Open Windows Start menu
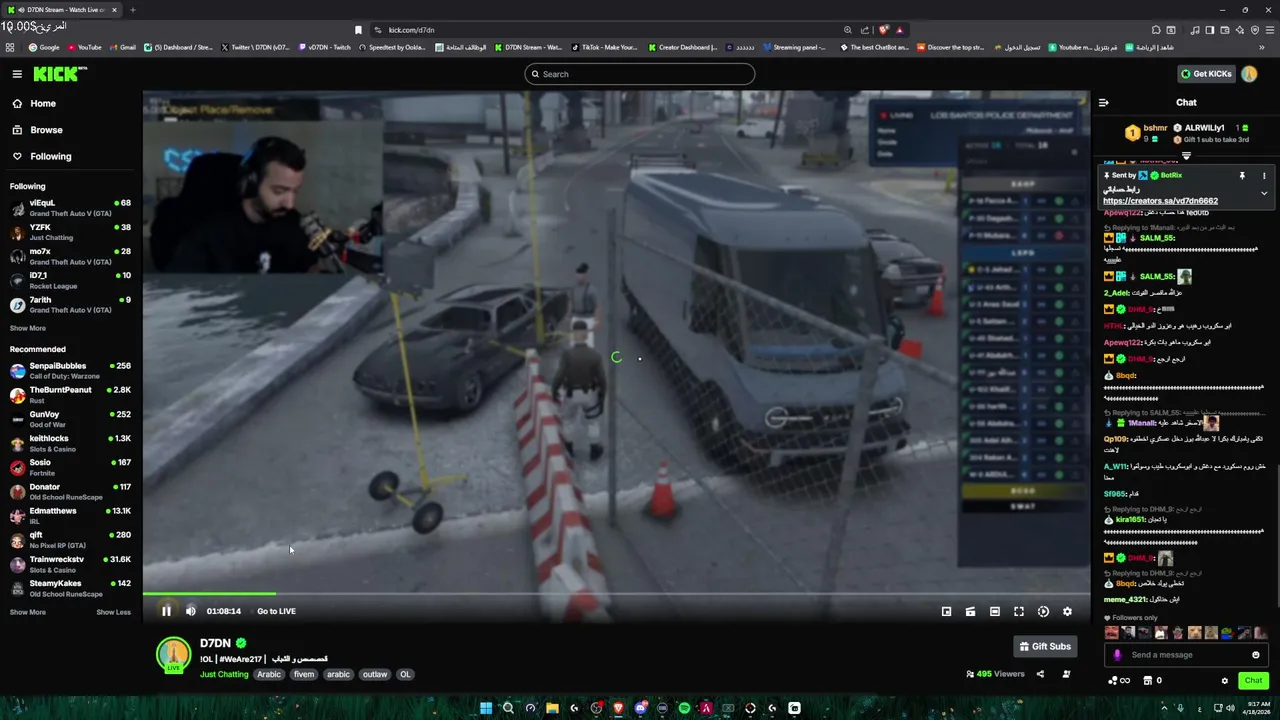1280x720 pixels. coord(486,708)
